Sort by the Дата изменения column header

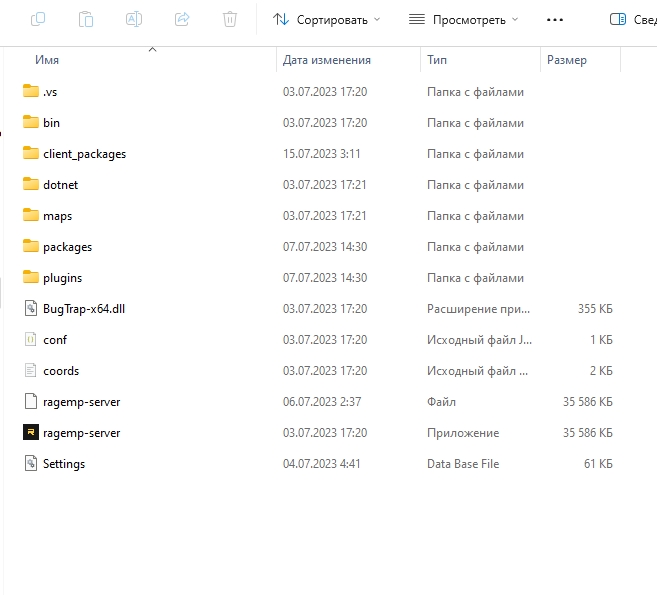pyautogui.click(x=327, y=60)
